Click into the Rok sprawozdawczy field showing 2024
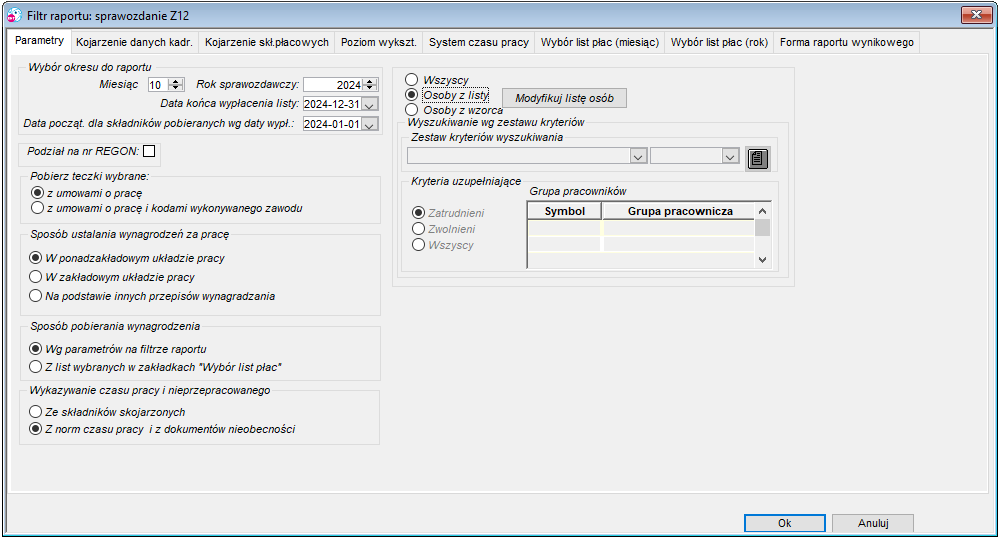 pos(334,85)
